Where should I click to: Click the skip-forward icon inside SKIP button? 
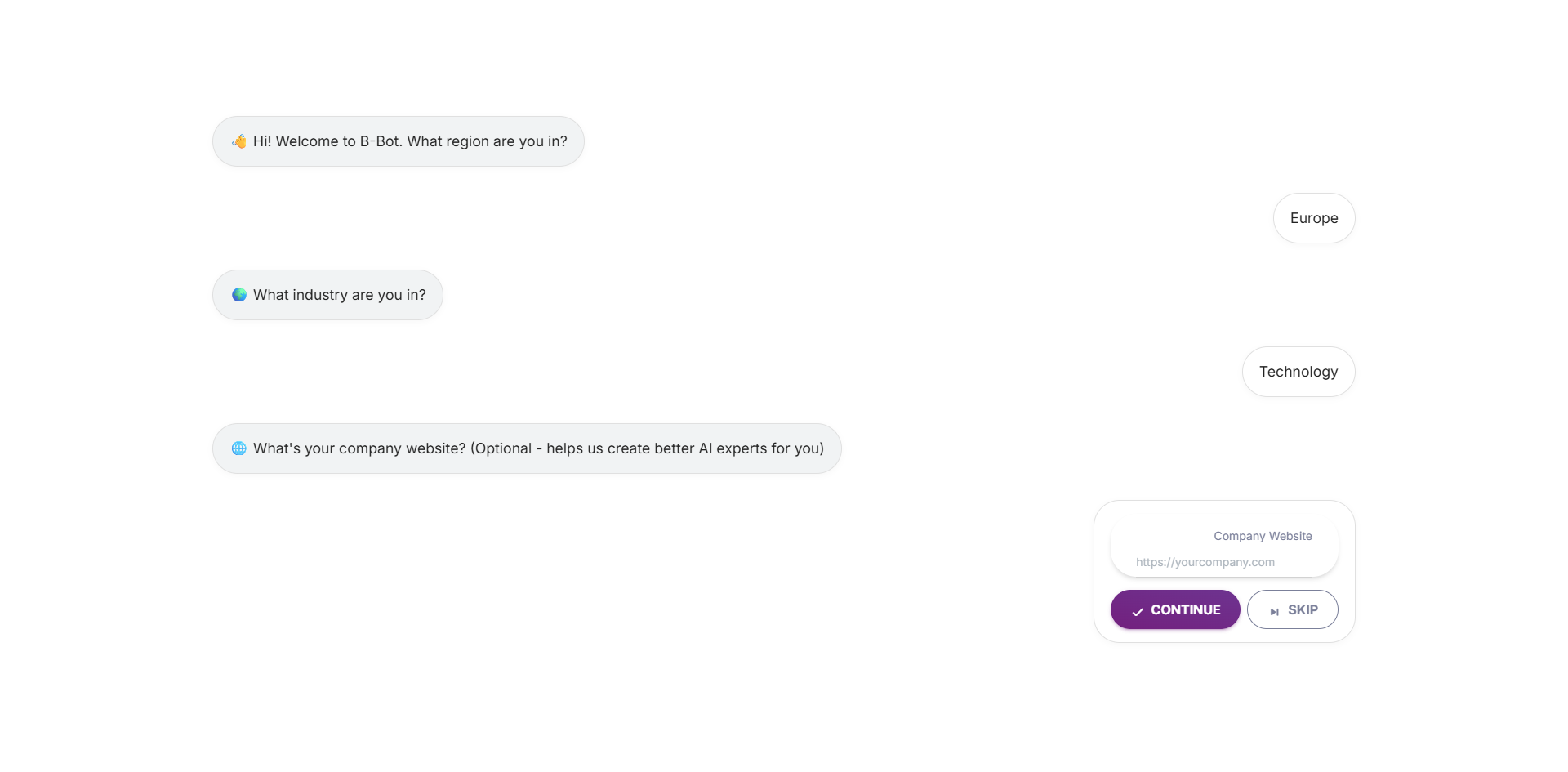(x=1275, y=610)
